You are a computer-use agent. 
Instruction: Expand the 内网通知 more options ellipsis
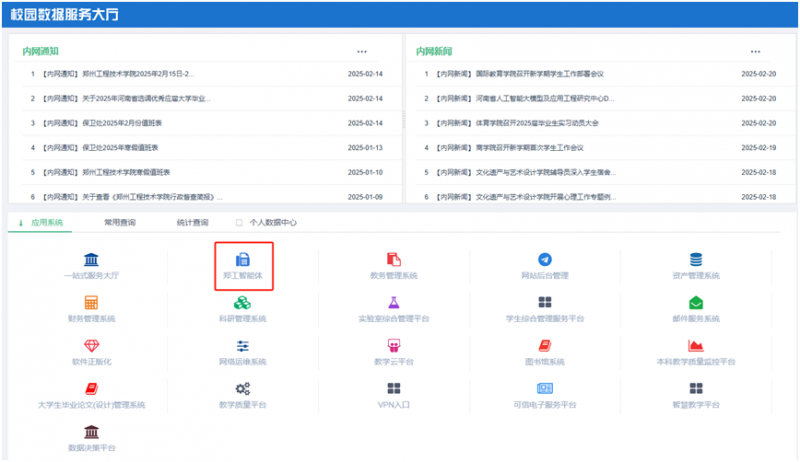tap(362, 51)
